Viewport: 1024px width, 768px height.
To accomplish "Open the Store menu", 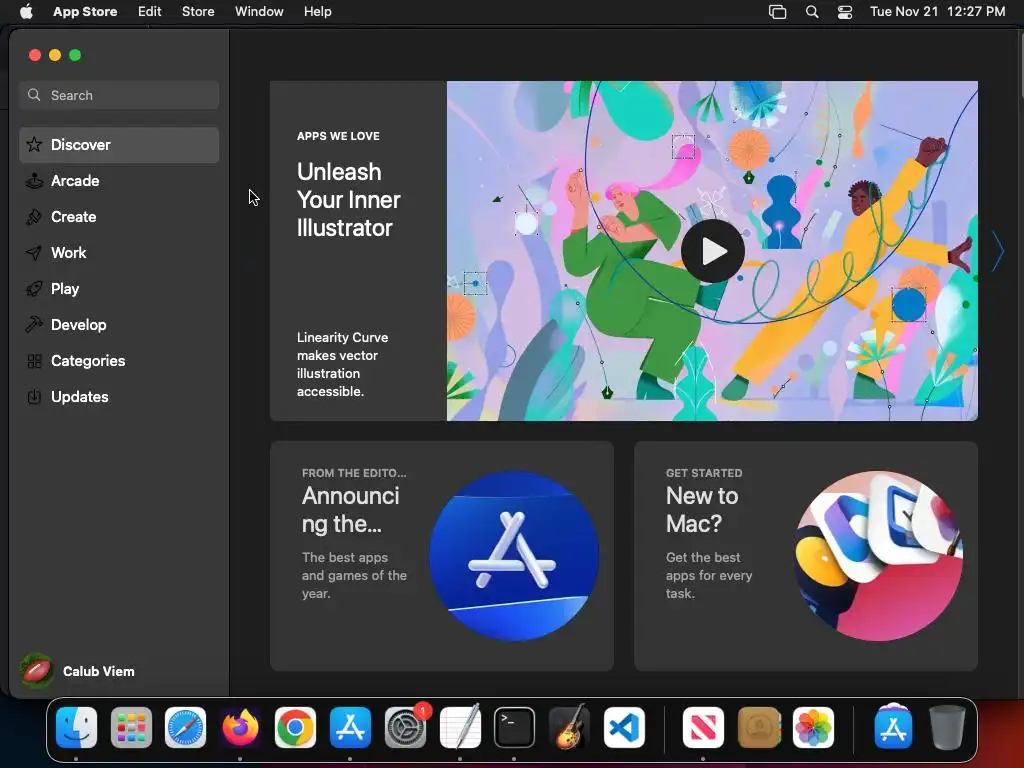I will [198, 12].
